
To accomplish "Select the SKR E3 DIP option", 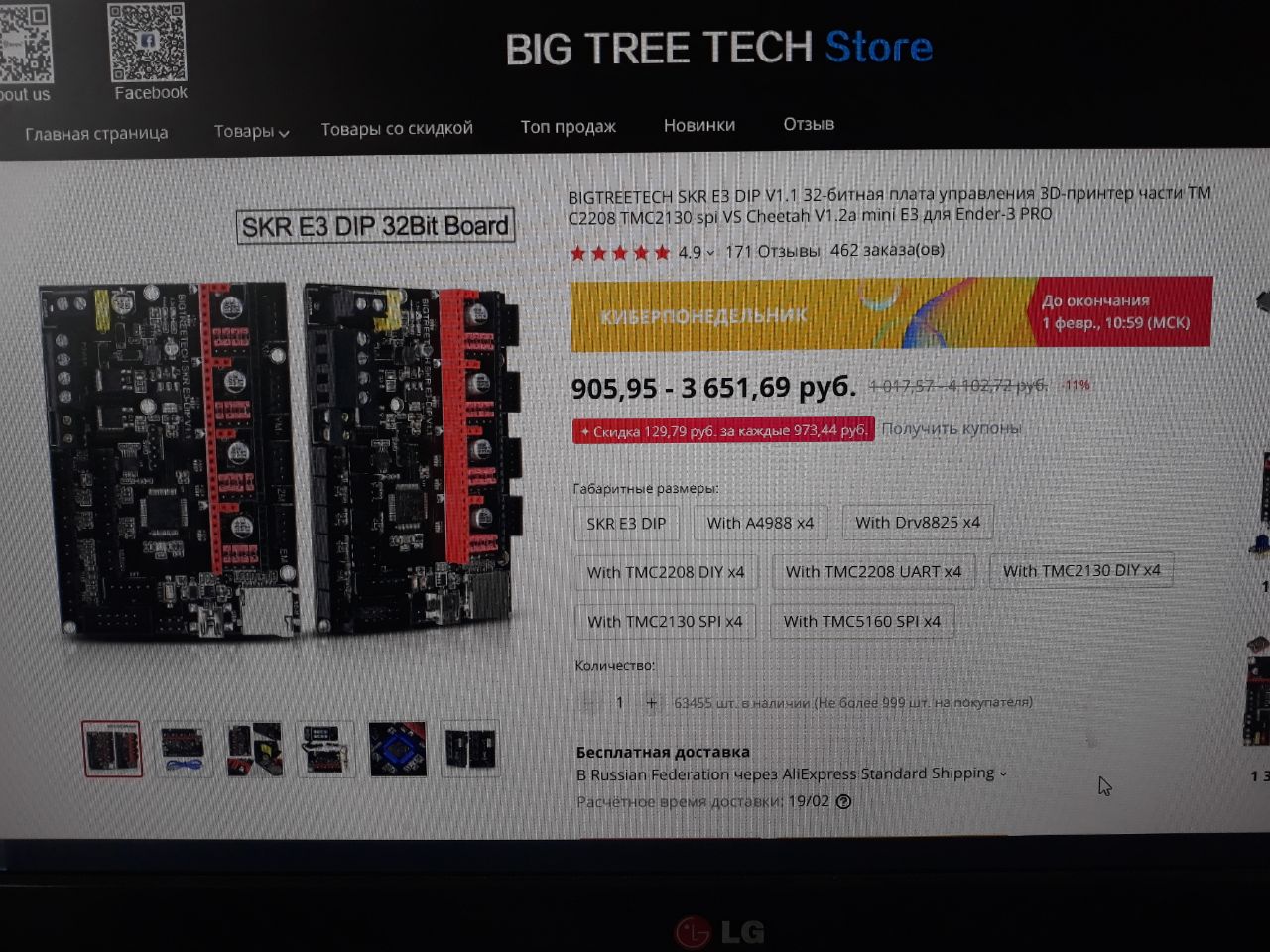I will click(626, 523).
